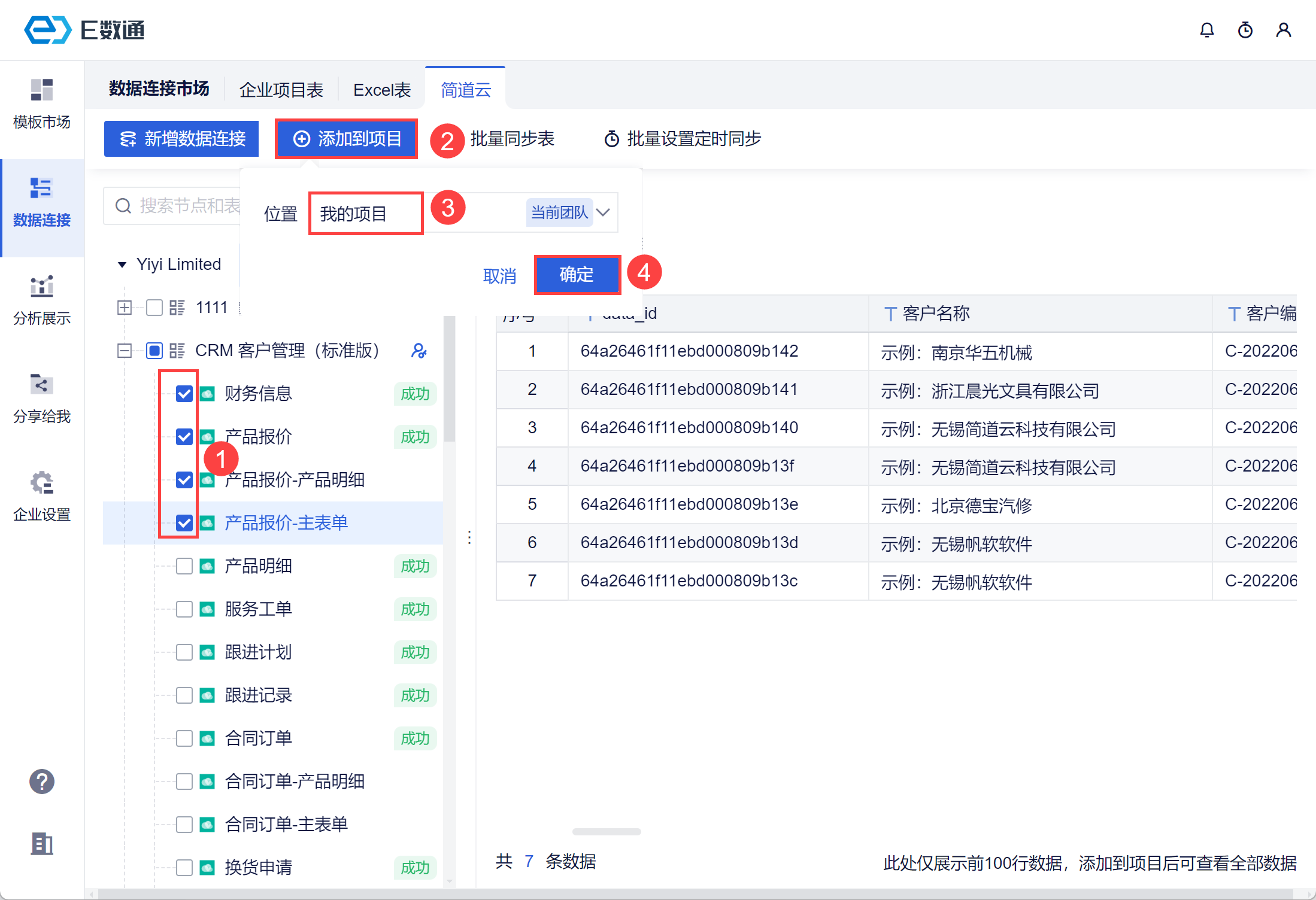Switch to the Excel表 tab
The image size is (1316, 900).
click(x=382, y=90)
